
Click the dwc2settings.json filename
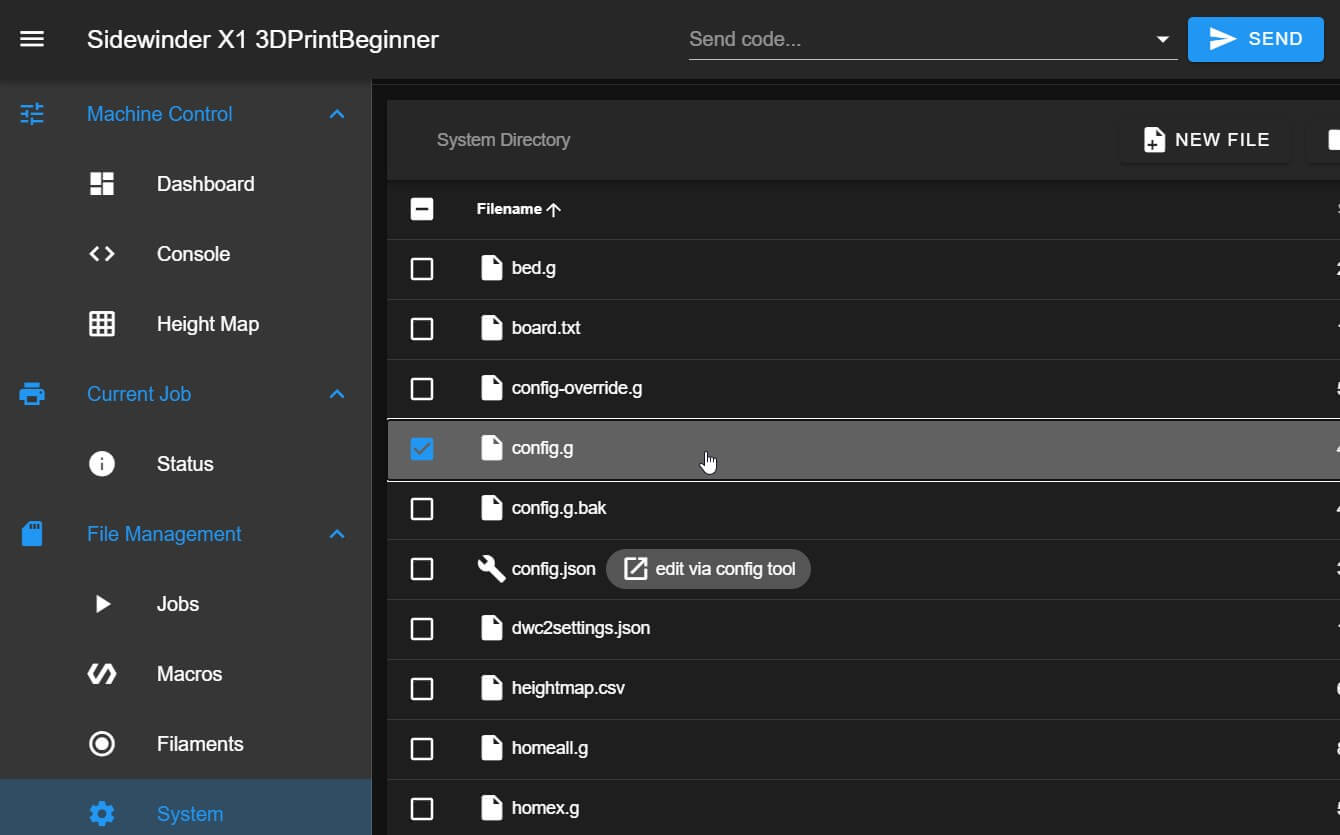click(x=581, y=628)
